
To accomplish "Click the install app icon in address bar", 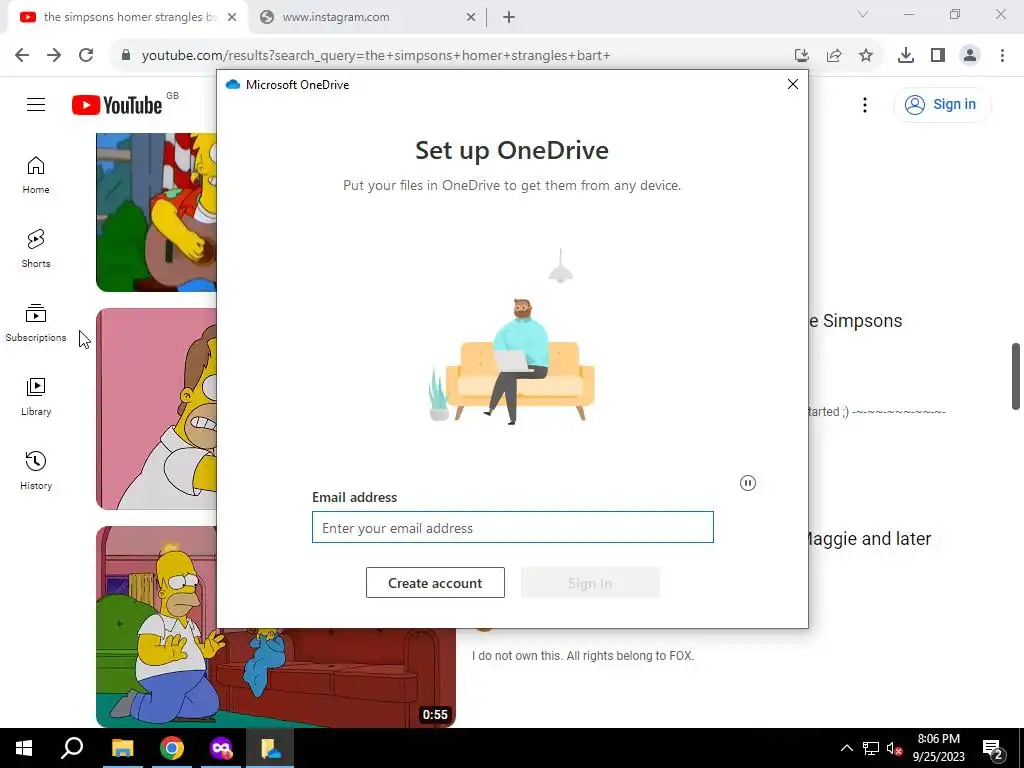I will click(x=802, y=56).
